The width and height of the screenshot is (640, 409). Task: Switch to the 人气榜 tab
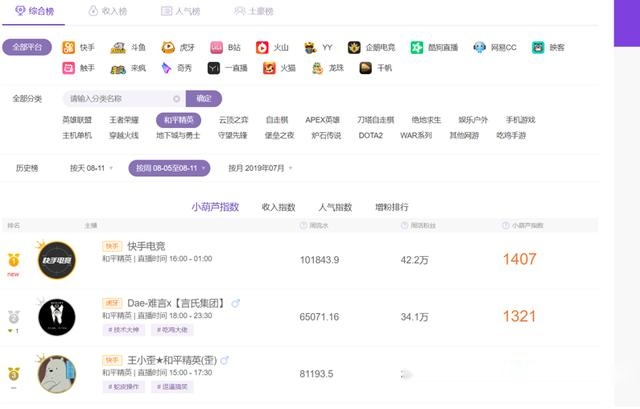point(180,11)
